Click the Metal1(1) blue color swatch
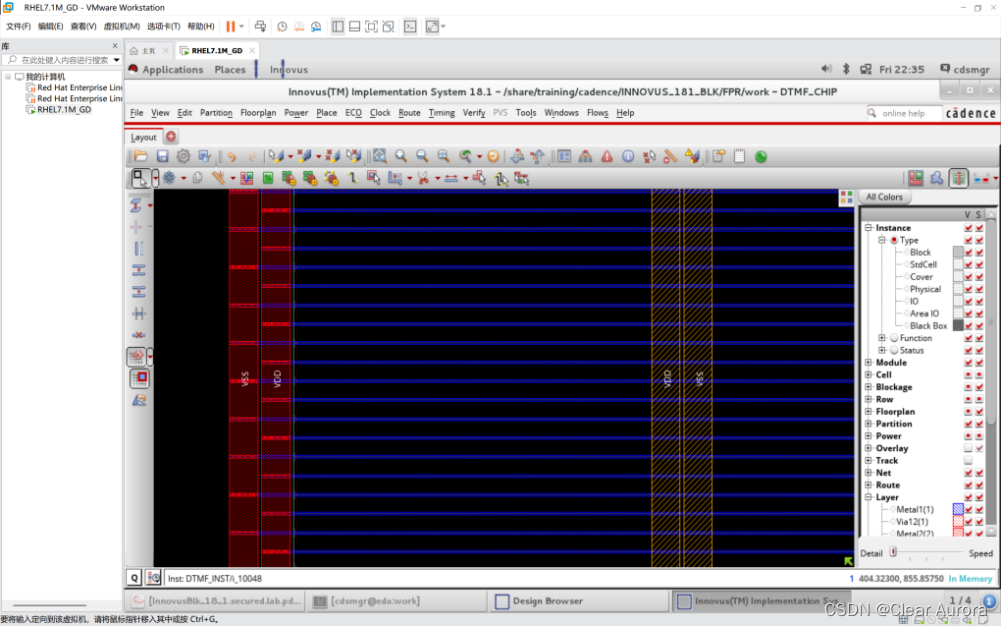The width and height of the screenshot is (1002, 626). click(958, 509)
